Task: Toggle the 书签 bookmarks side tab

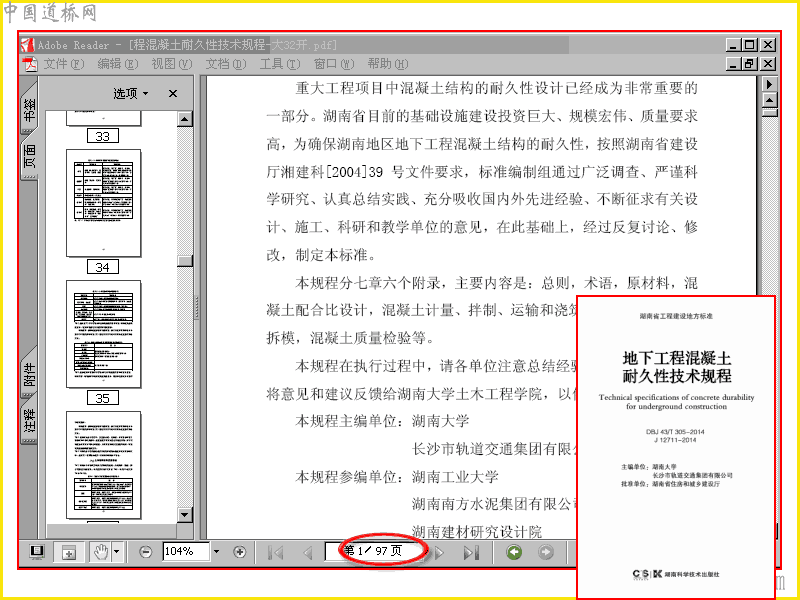Action: point(30,109)
